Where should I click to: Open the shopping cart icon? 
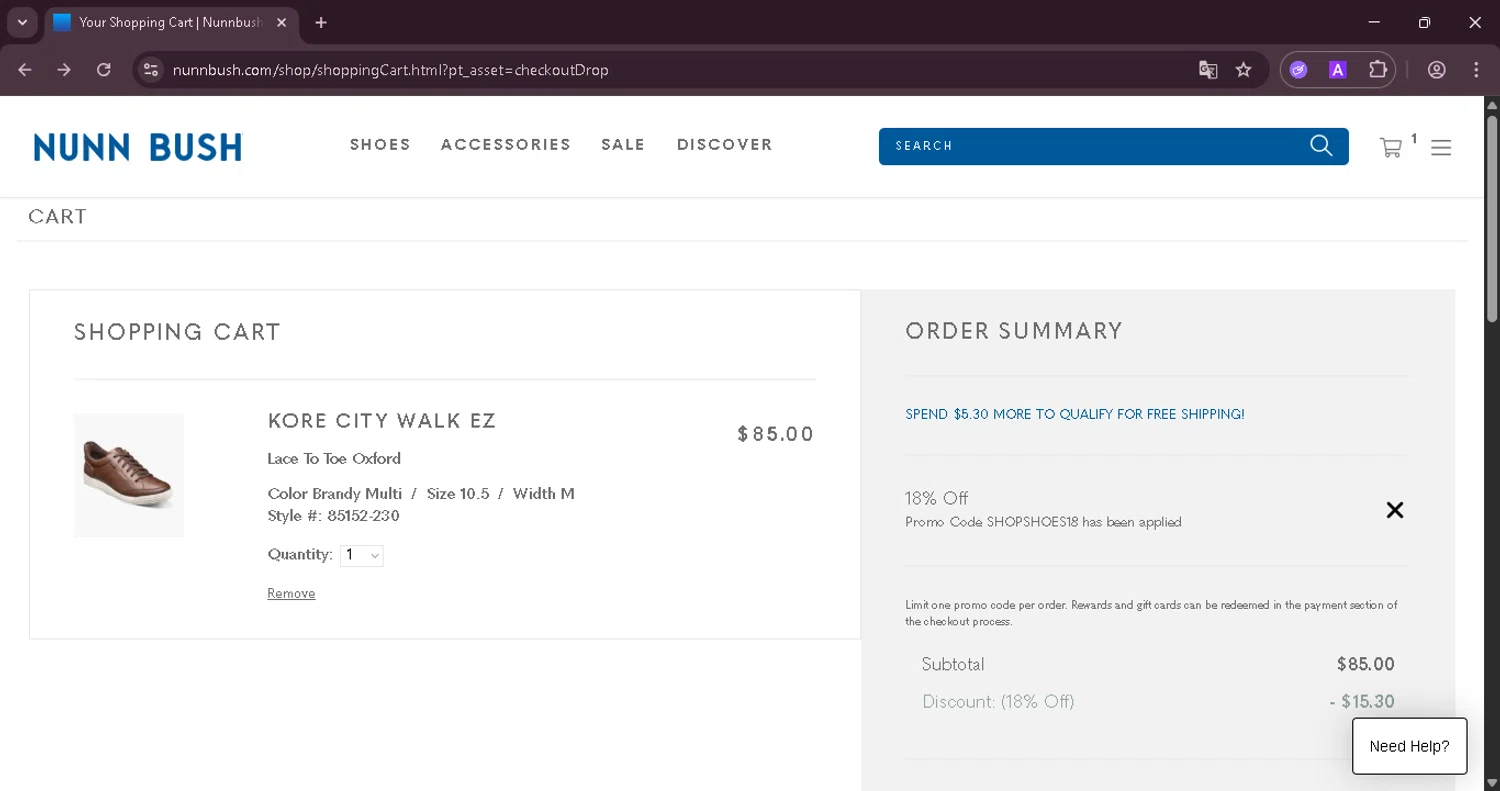1390,148
